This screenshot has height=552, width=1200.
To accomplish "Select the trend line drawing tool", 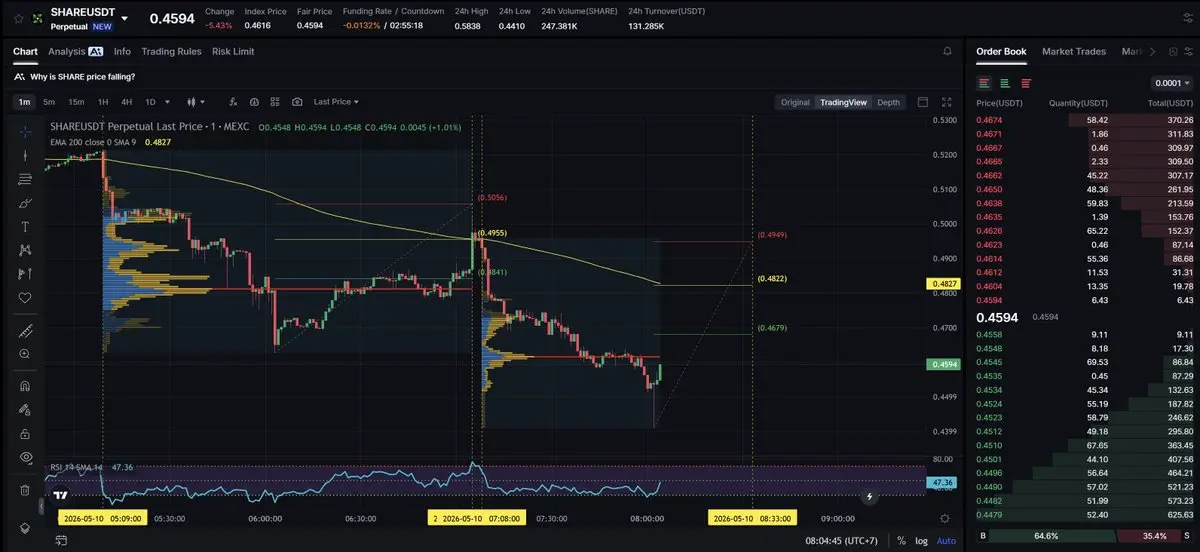I will [25, 155].
